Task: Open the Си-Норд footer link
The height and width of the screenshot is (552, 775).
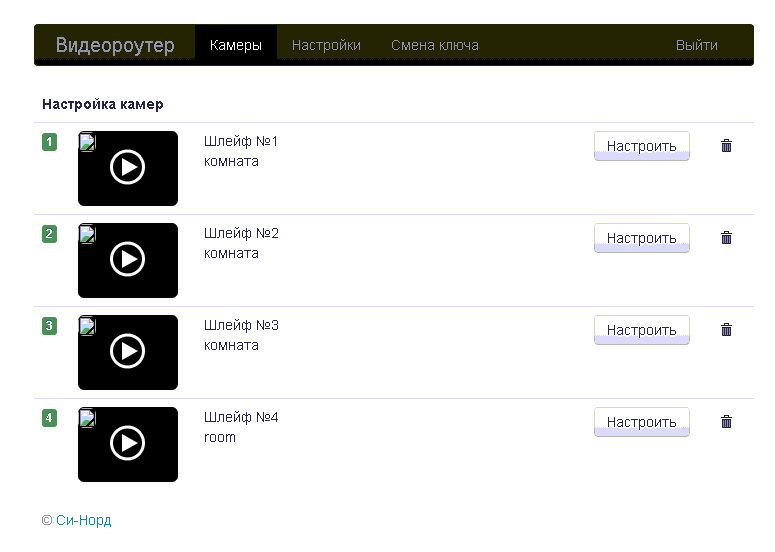Action: point(84,520)
